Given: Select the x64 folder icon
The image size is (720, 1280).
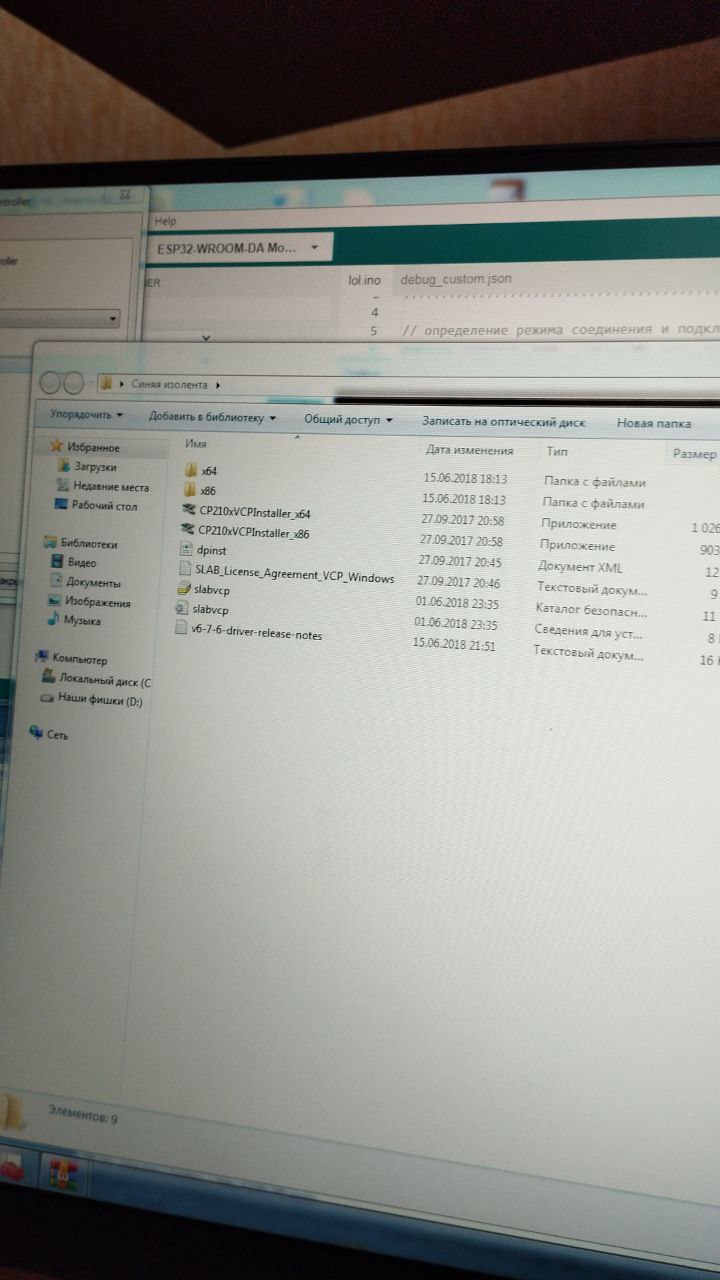Looking at the screenshot, I should click(x=191, y=470).
